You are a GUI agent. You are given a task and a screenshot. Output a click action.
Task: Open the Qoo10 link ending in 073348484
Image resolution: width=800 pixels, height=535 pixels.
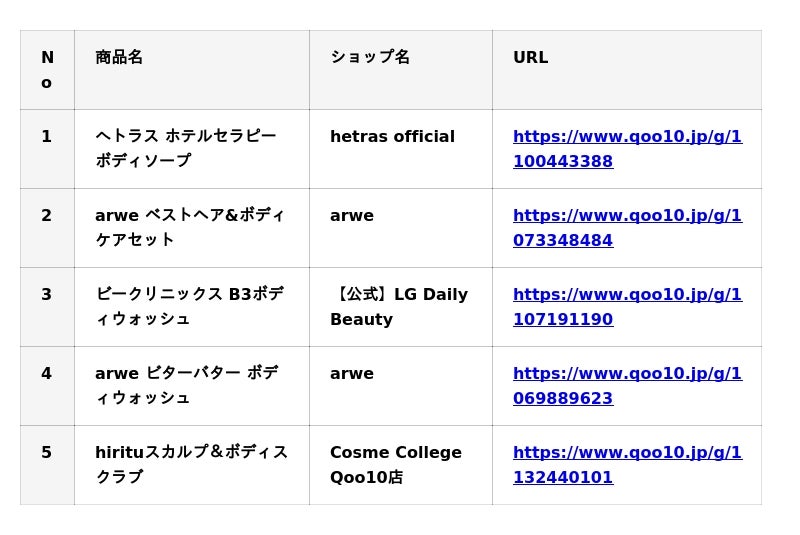pyautogui.click(x=627, y=228)
